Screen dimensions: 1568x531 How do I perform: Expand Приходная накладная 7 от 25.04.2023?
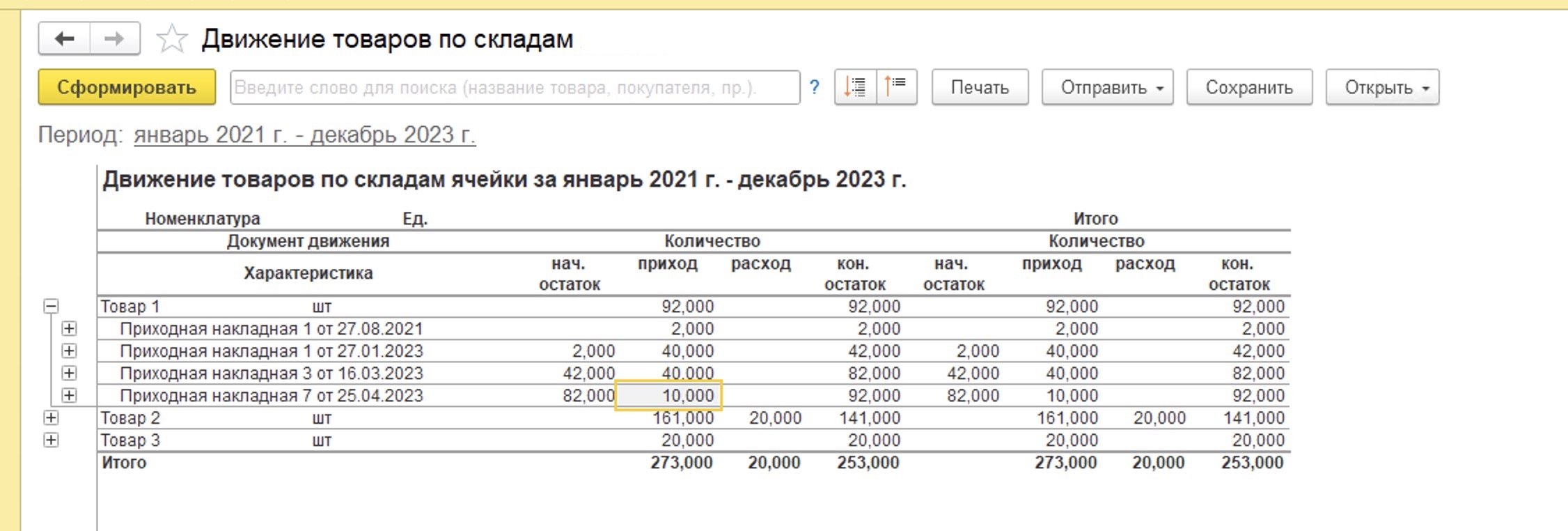tap(69, 396)
